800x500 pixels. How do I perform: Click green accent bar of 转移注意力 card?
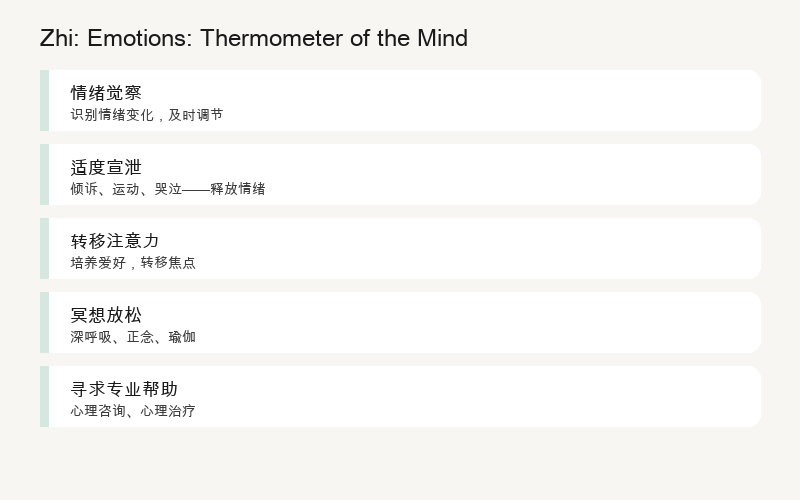pos(44,248)
